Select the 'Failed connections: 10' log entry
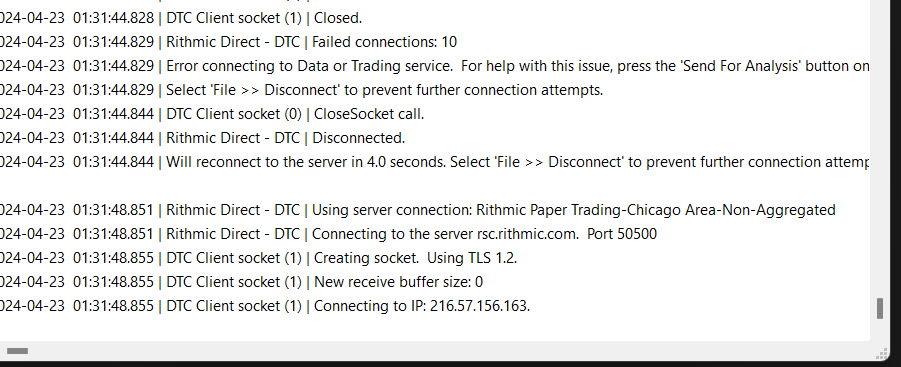The image size is (901, 367). click(x=229, y=42)
